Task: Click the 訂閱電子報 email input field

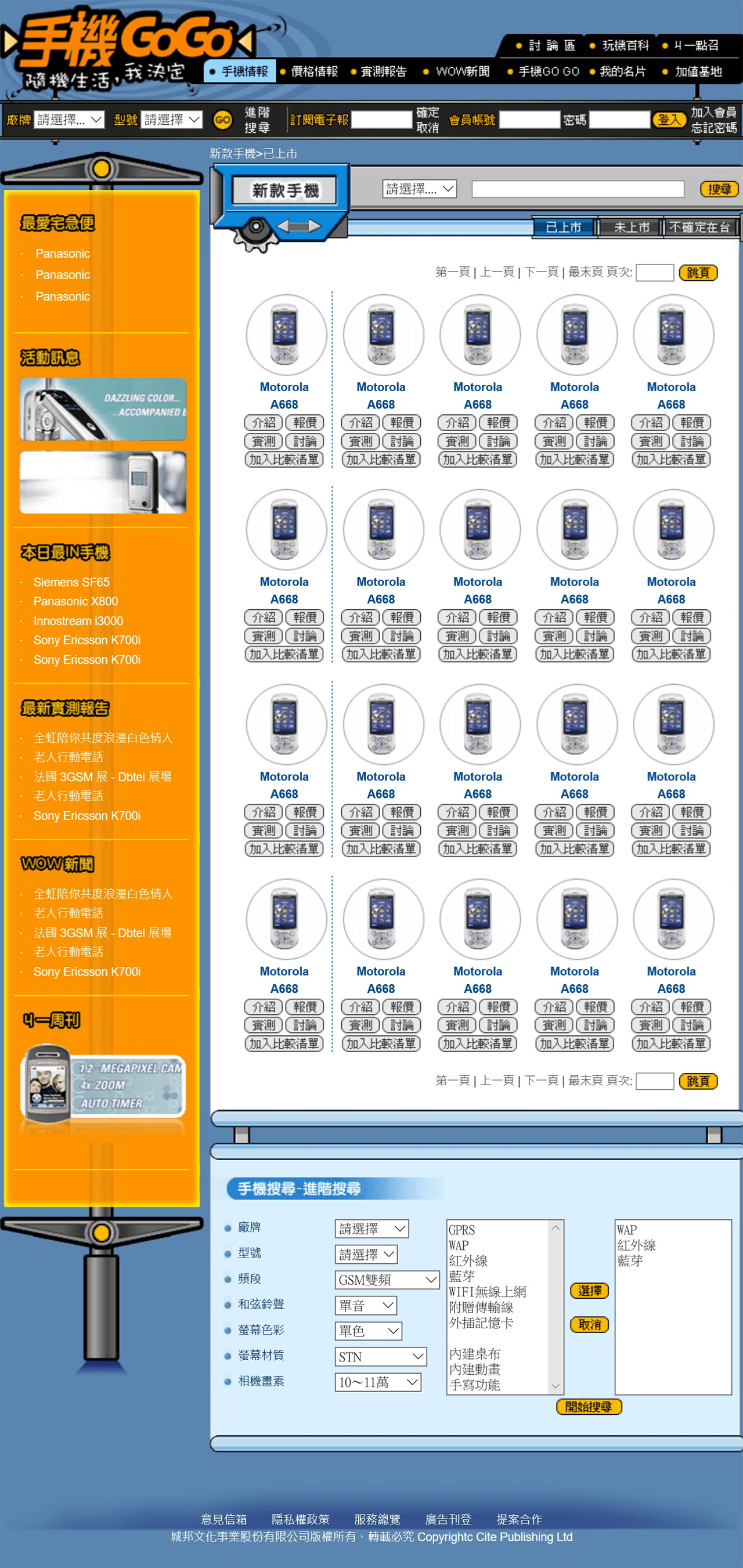Action: pos(382,120)
